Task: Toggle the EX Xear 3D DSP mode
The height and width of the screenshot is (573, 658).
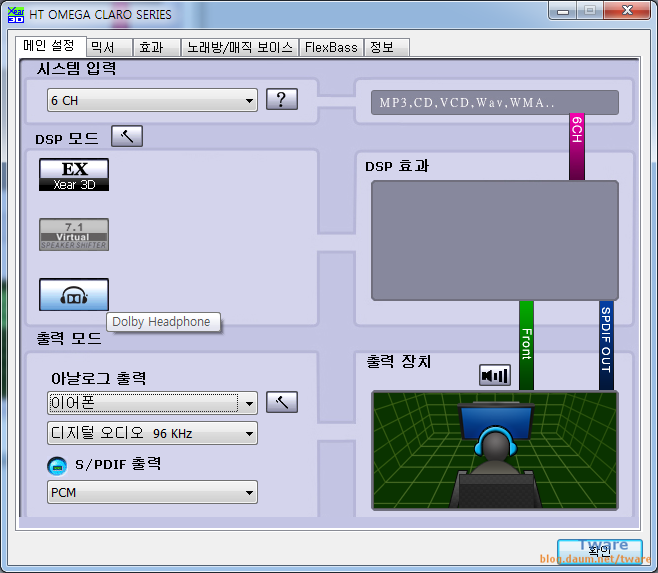Action: pyautogui.click(x=74, y=175)
